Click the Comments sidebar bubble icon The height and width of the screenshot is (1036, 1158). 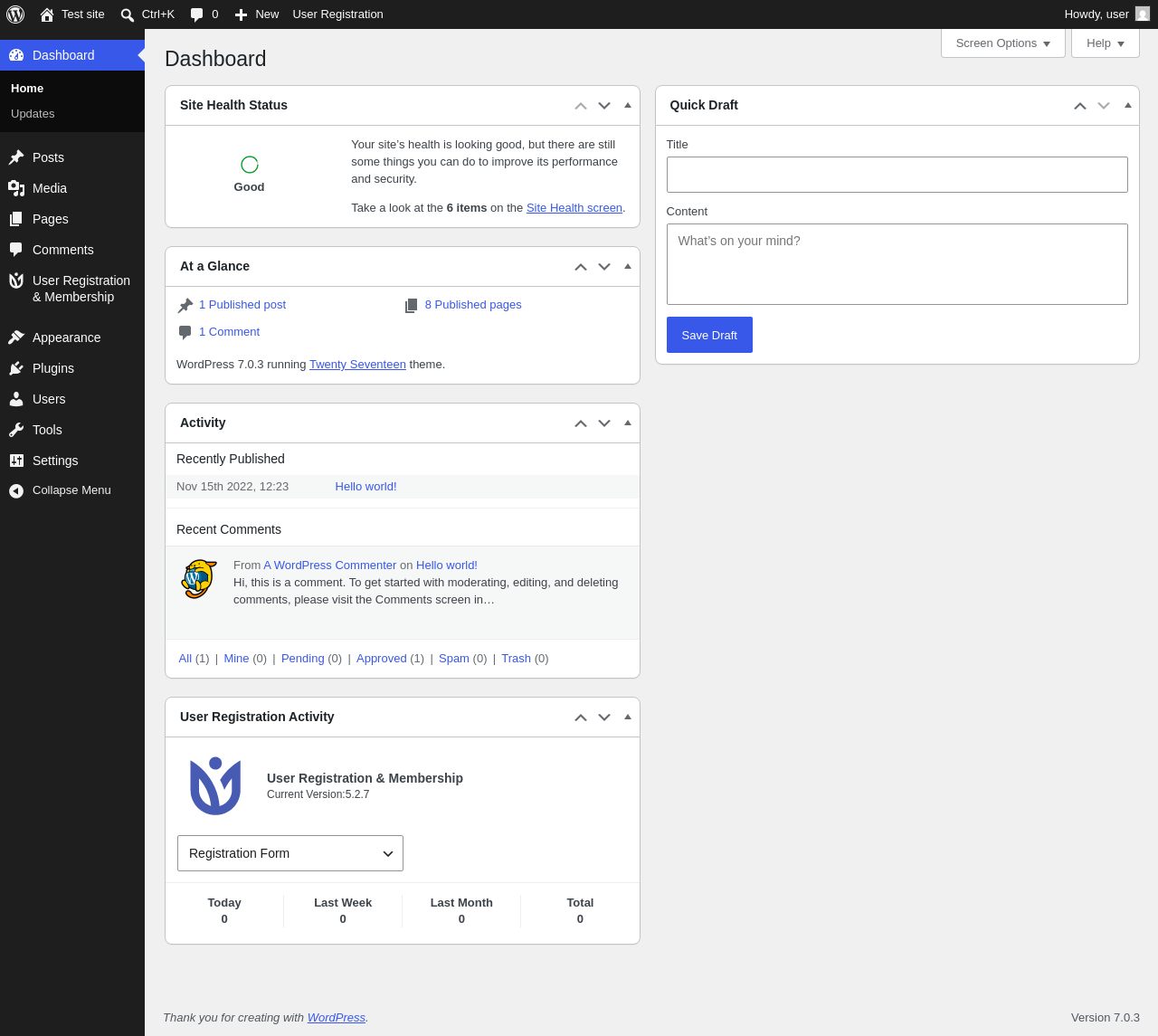(x=16, y=250)
